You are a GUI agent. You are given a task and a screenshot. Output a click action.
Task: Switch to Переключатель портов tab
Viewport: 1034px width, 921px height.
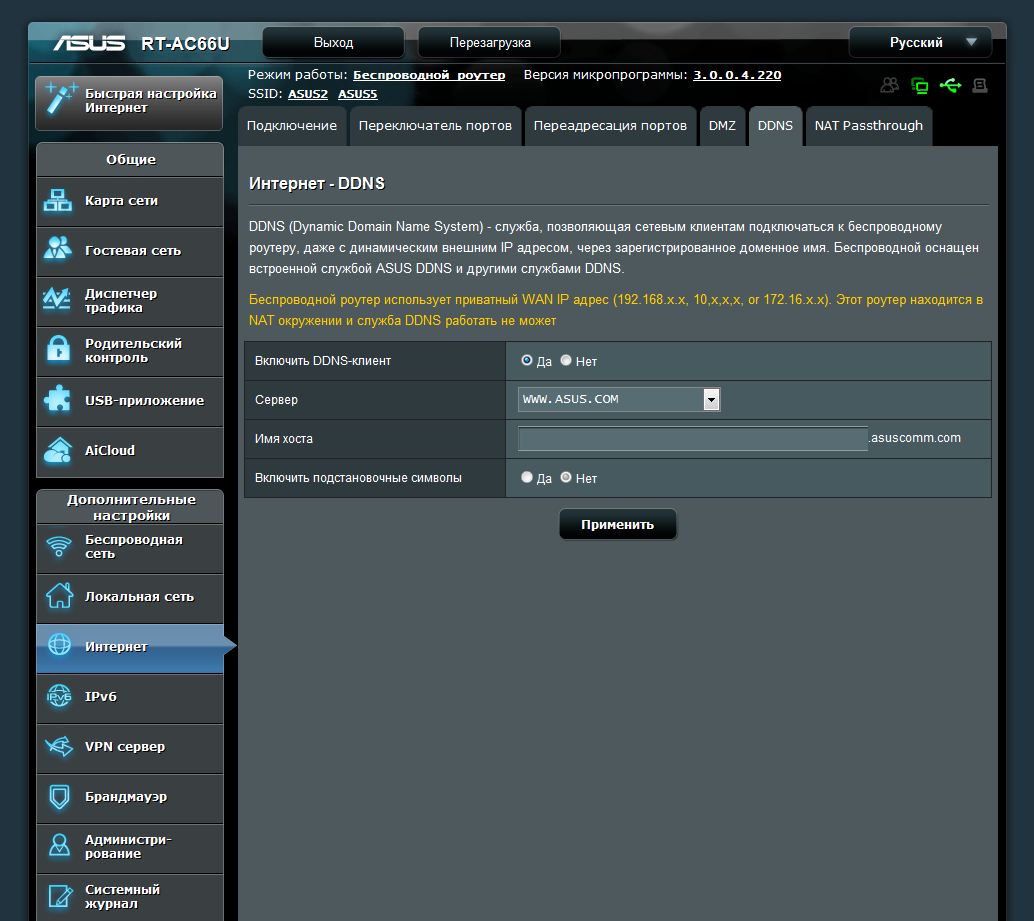[x=435, y=126]
